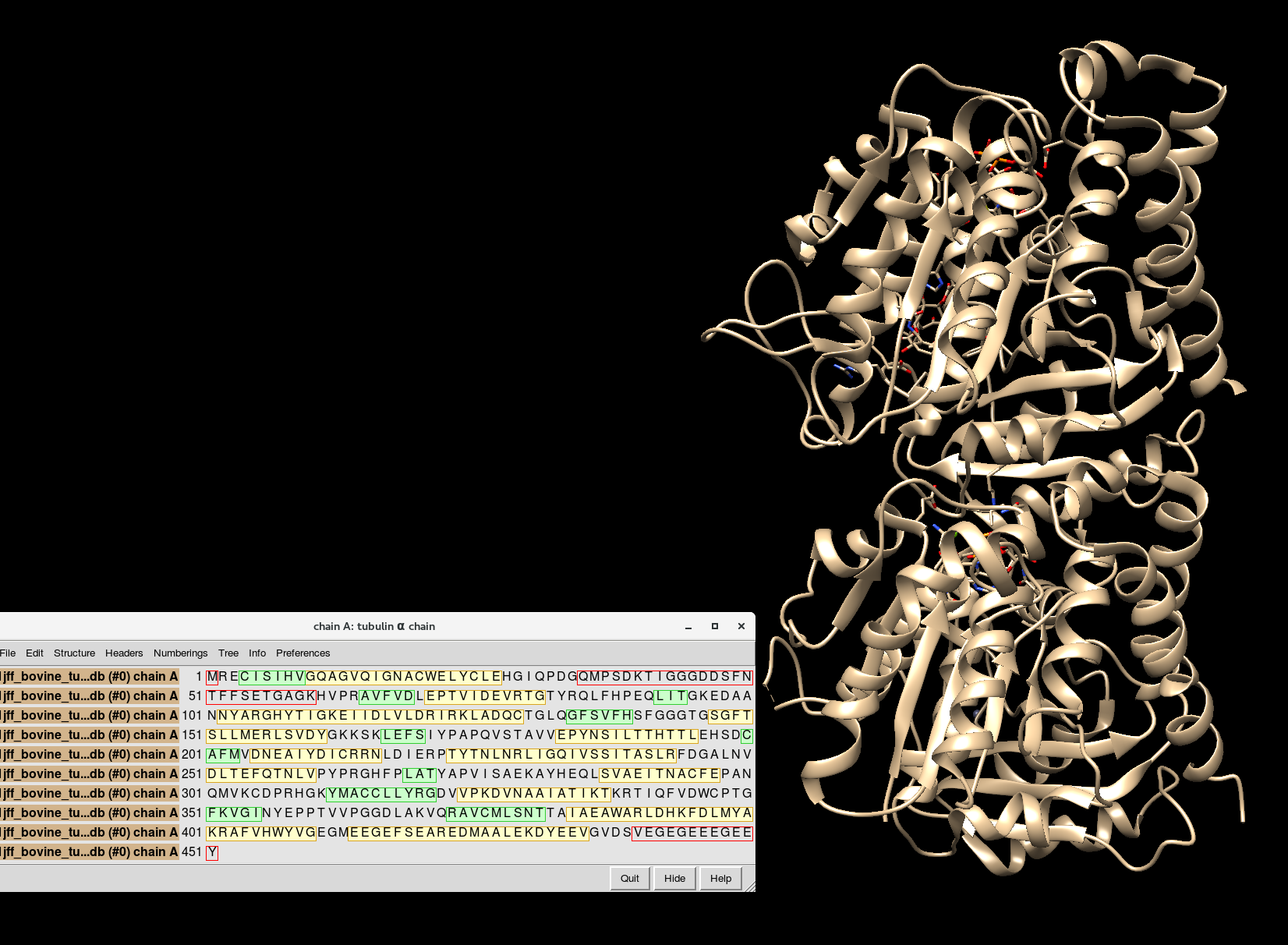Click the resize grip beside Help button
Viewport: 1288px width, 945px height.
coord(750,887)
